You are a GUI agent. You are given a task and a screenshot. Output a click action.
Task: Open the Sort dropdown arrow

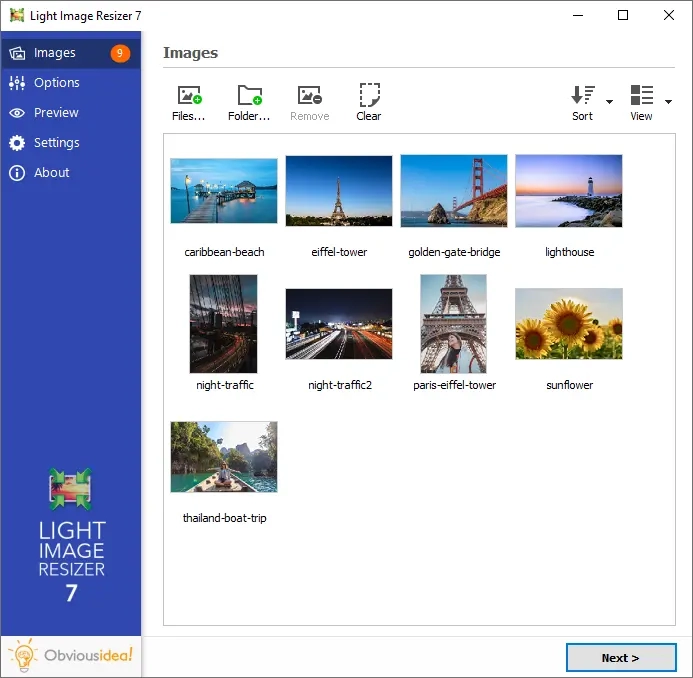point(609,102)
